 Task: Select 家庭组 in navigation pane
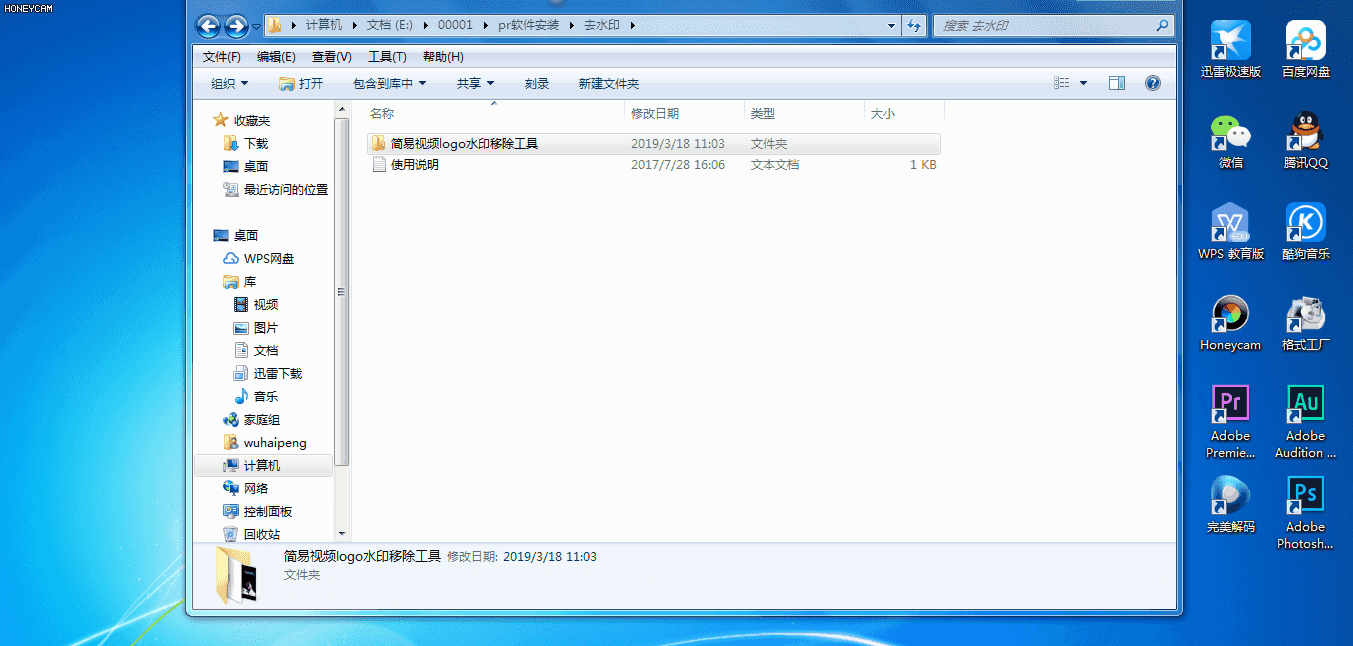(x=252, y=419)
